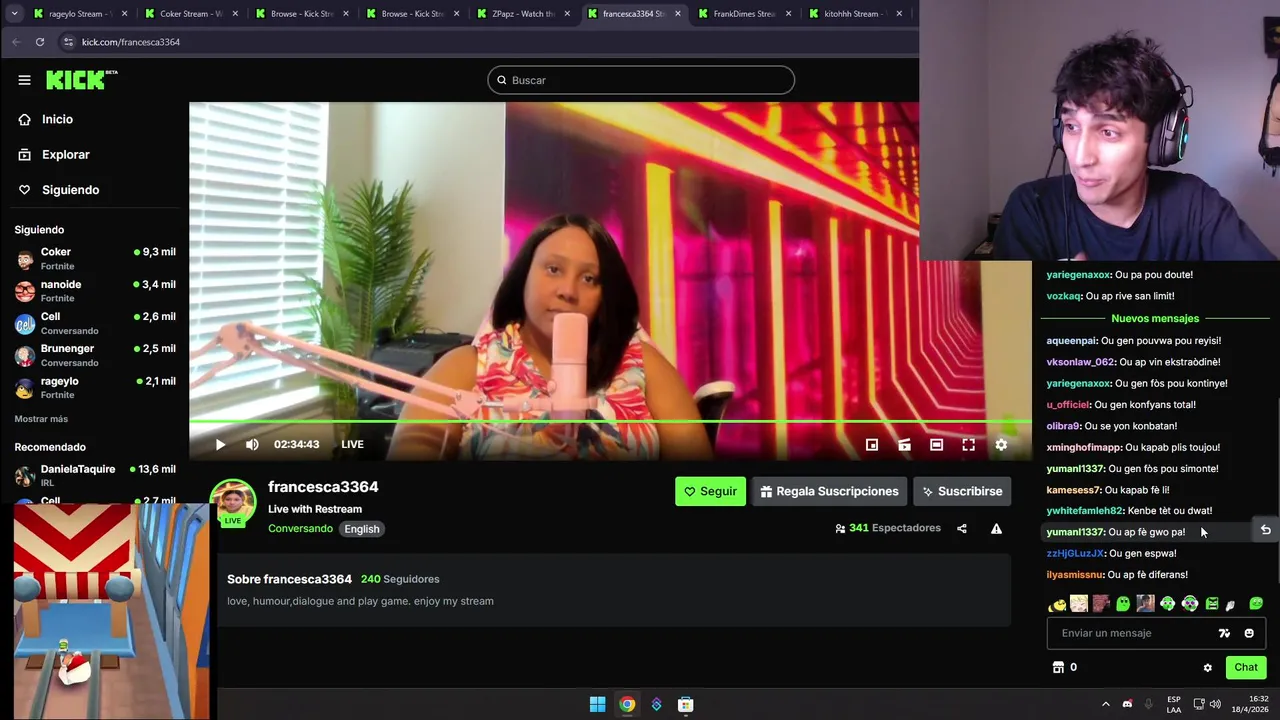Viewport: 1280px width, 720px height.
Task: Open Coker's channel in Siguiendo list
Action: point(95,259)
